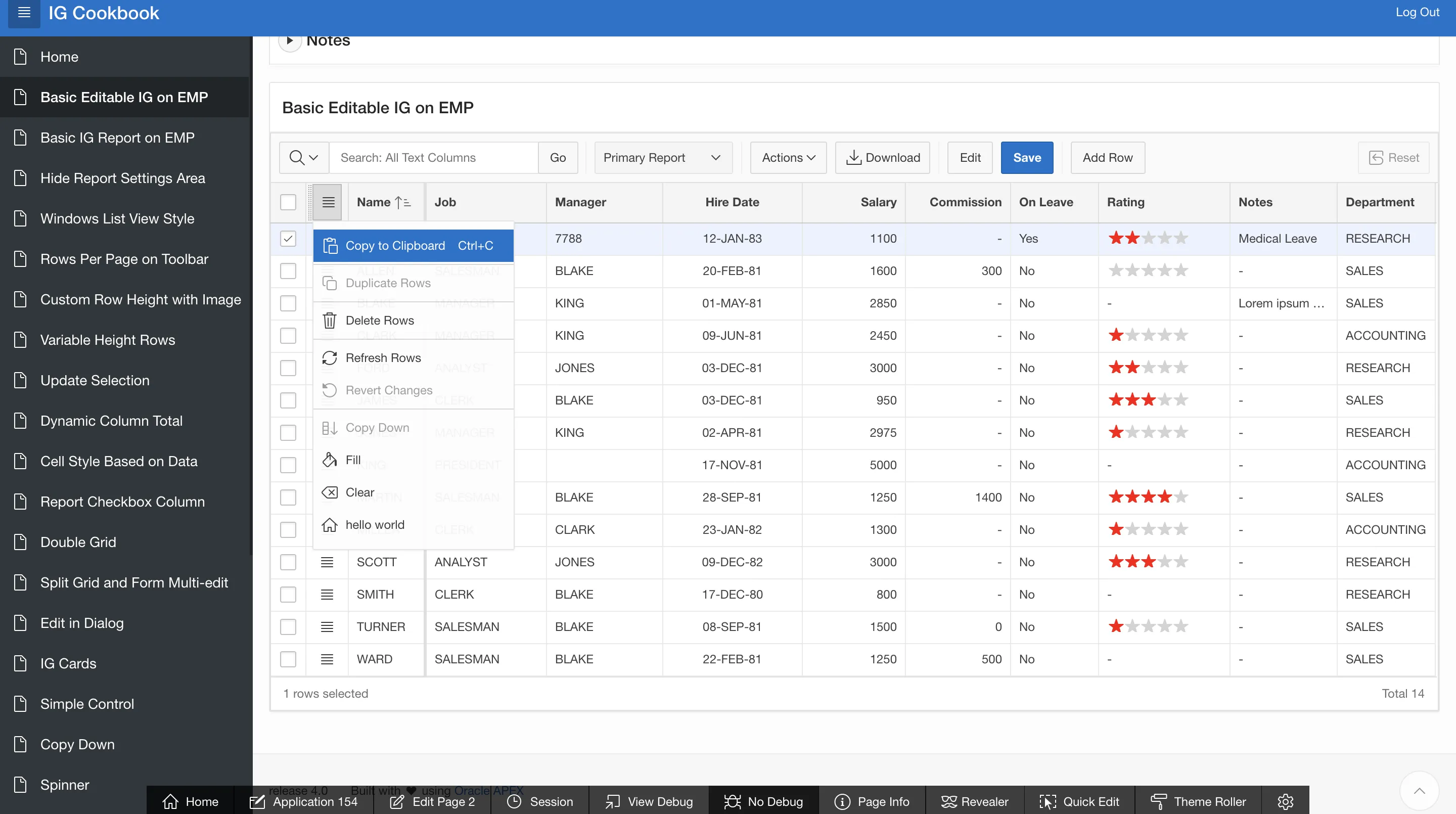Open Quick Edit in developer toolbar
1456x814 pixels.
point(1079,801)
